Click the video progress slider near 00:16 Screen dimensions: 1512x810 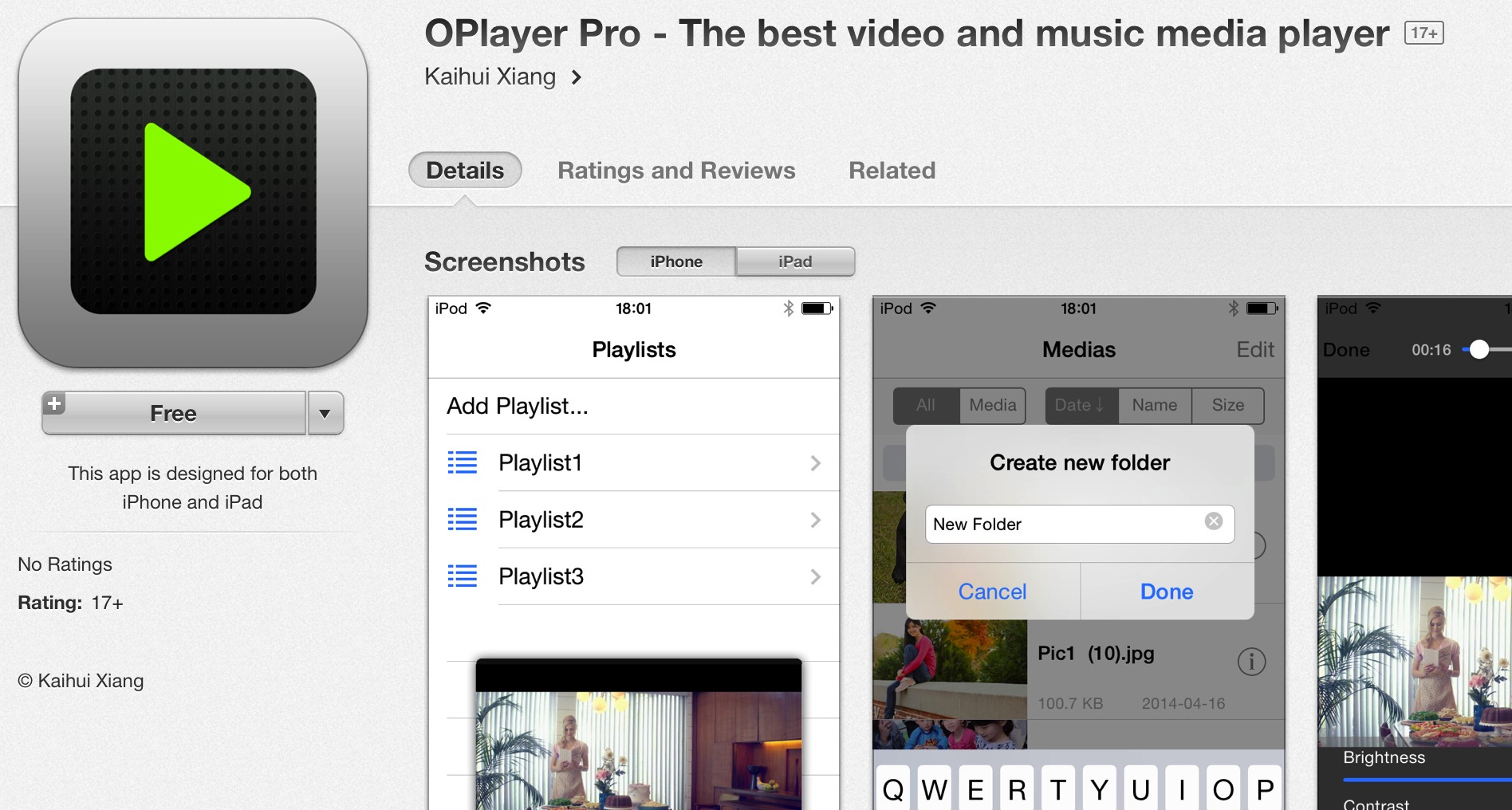coord(1481,348)
